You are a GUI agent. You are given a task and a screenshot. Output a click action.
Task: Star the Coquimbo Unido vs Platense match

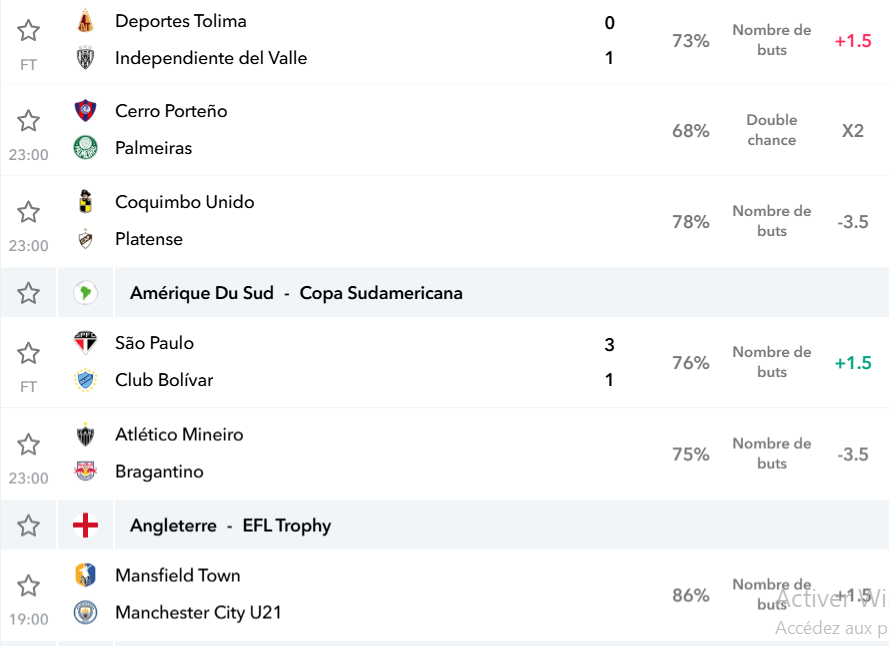click(x=28, y=212)
